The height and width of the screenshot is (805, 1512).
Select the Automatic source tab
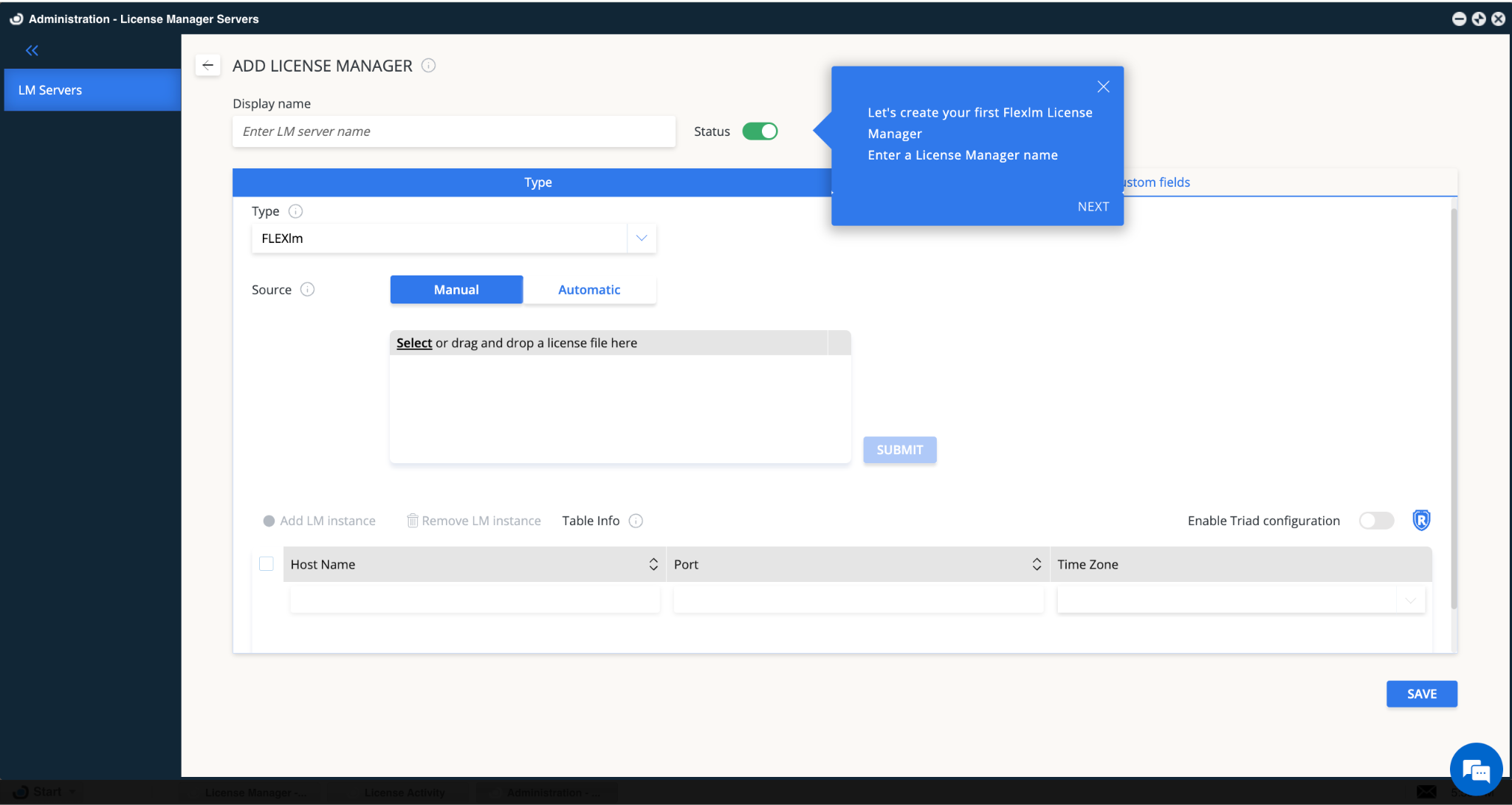pyautogui.click(x=588, y=290)
